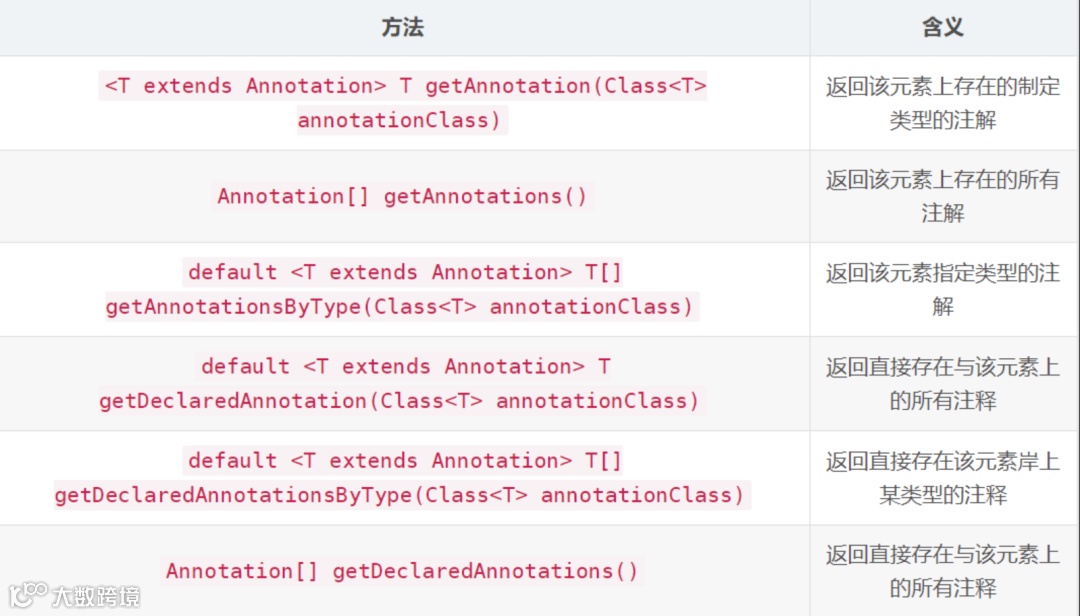Image resolution: width=1080 pixels, height=616 pixels.
Task: Click getDeclaredAnnotation(Class<T> annotationClass) code
Action: tap(399, 401)
